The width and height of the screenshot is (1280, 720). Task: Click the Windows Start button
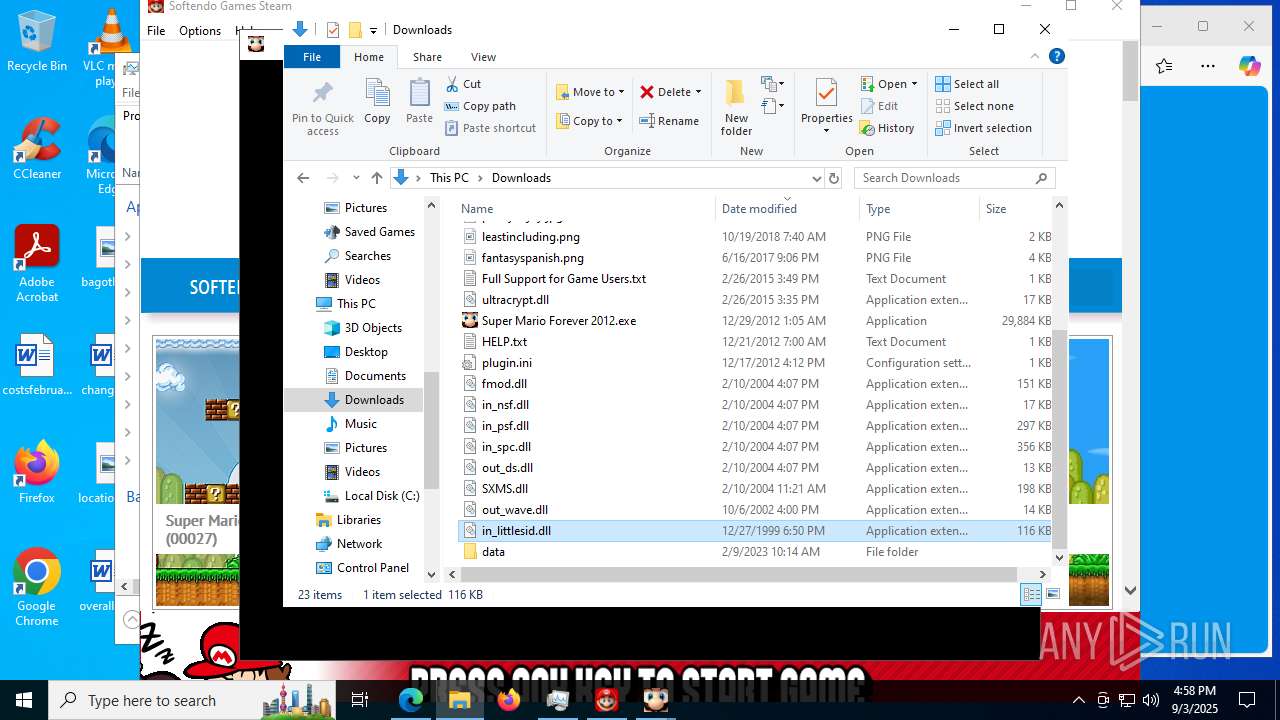tap(24, 700)
